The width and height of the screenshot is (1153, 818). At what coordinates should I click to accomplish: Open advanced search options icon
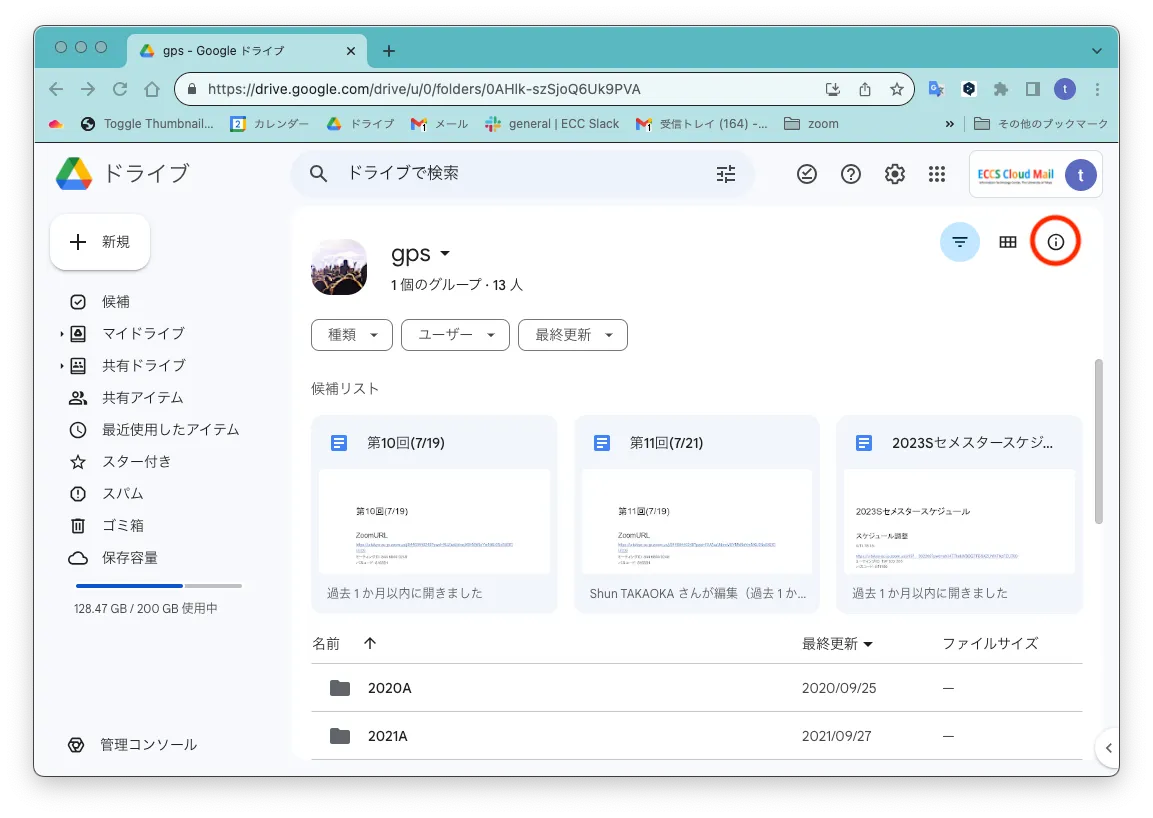(726, 174)
